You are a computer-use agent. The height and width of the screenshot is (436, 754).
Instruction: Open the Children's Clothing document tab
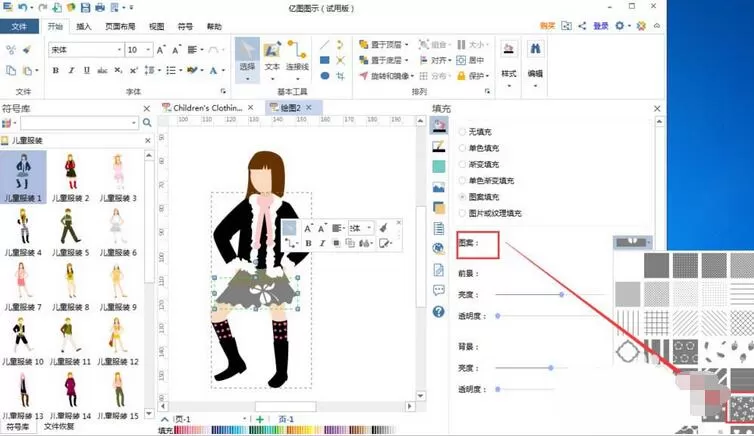[207, 108]
